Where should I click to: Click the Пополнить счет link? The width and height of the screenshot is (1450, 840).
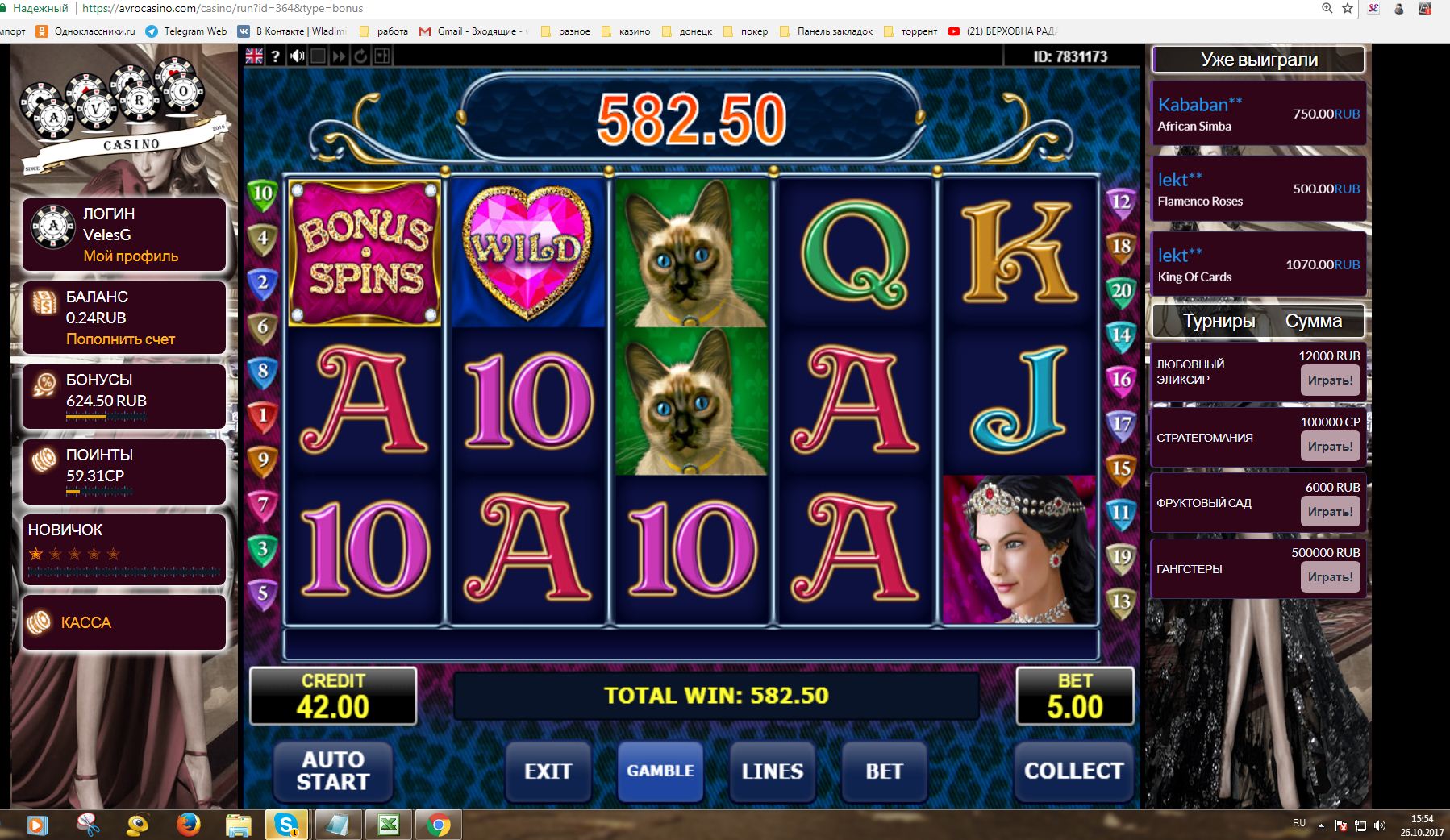tap(120, 339)
